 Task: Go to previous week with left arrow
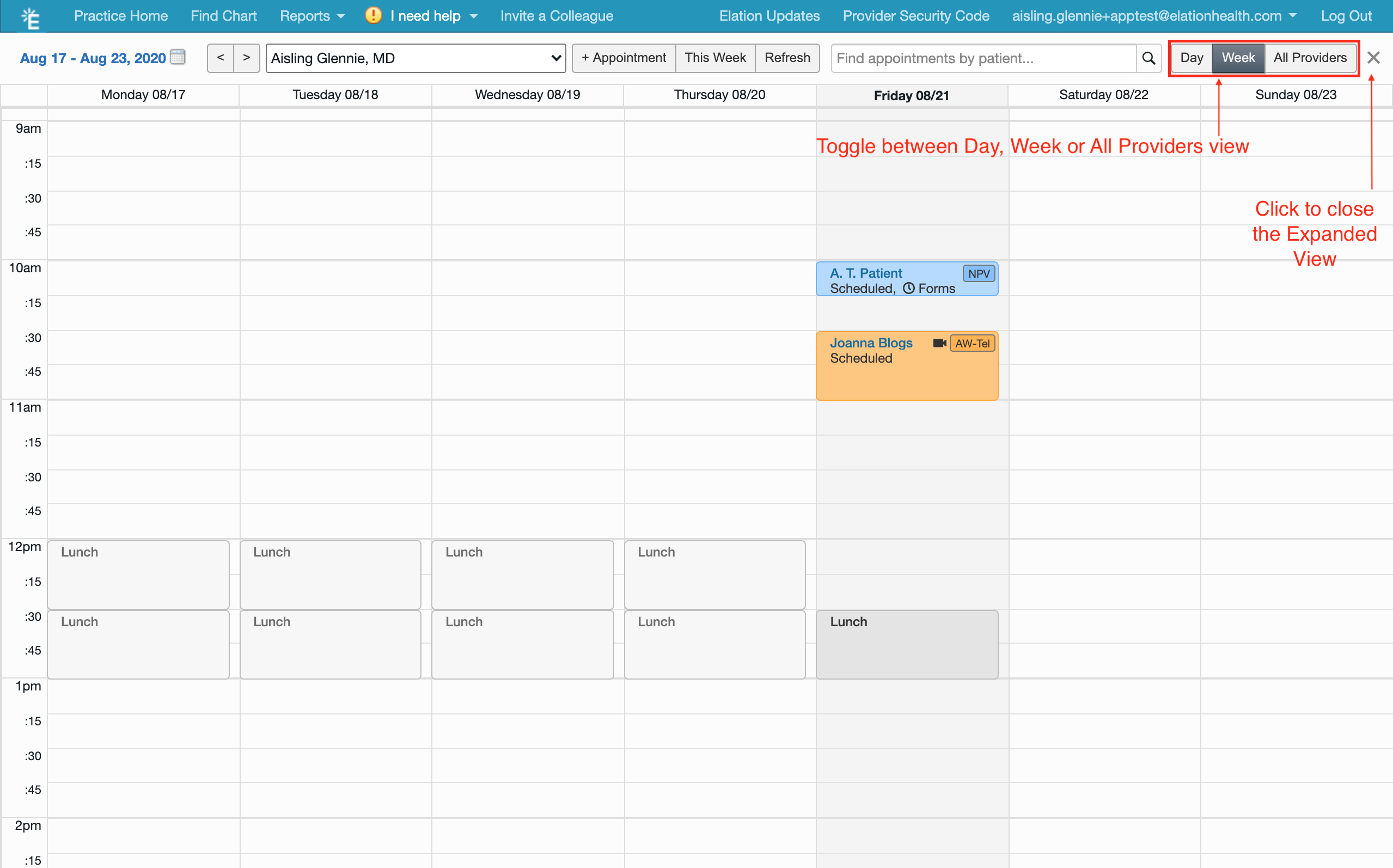220,58
